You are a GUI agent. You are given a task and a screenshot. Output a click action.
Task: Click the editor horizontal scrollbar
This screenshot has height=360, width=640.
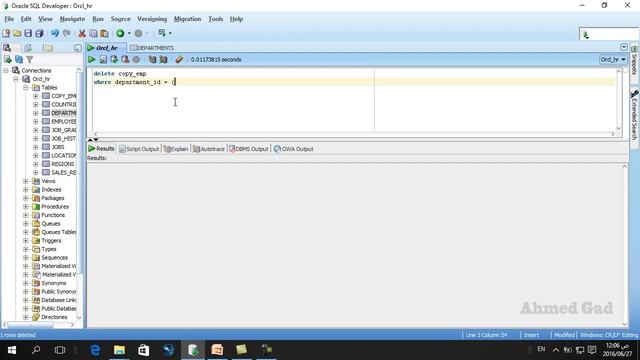pyautogui.click(x=354, y=134)
